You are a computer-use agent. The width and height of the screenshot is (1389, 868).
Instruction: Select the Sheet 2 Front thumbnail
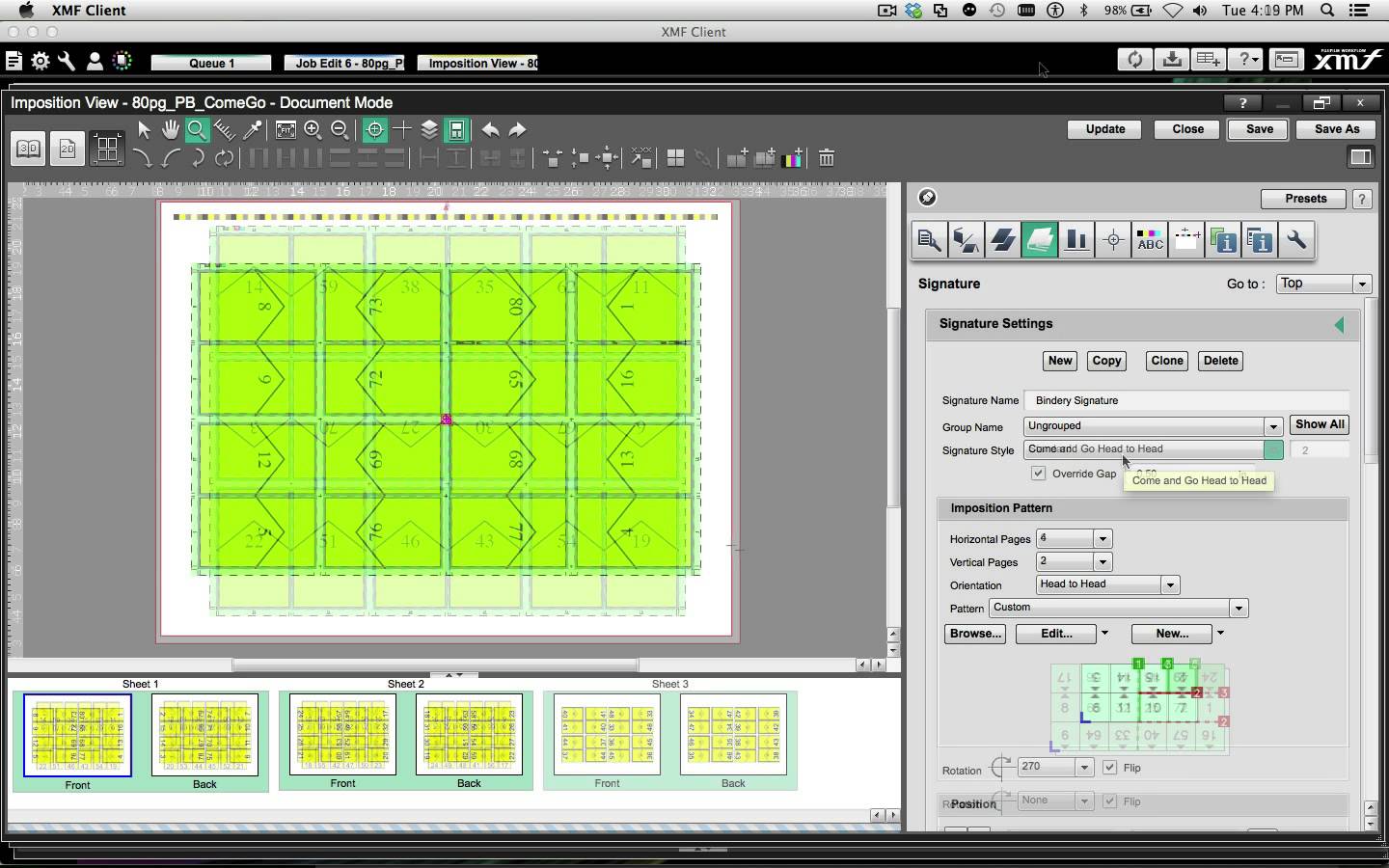(342, 734)
